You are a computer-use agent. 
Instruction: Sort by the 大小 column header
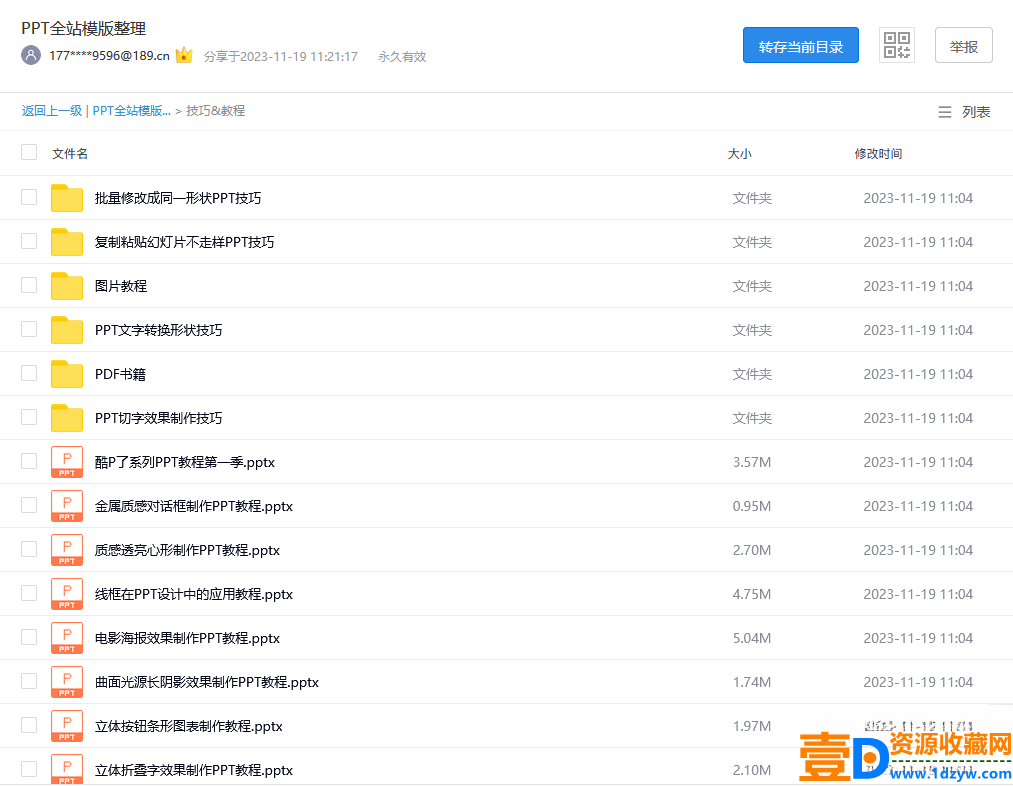(x=740, y=154)
